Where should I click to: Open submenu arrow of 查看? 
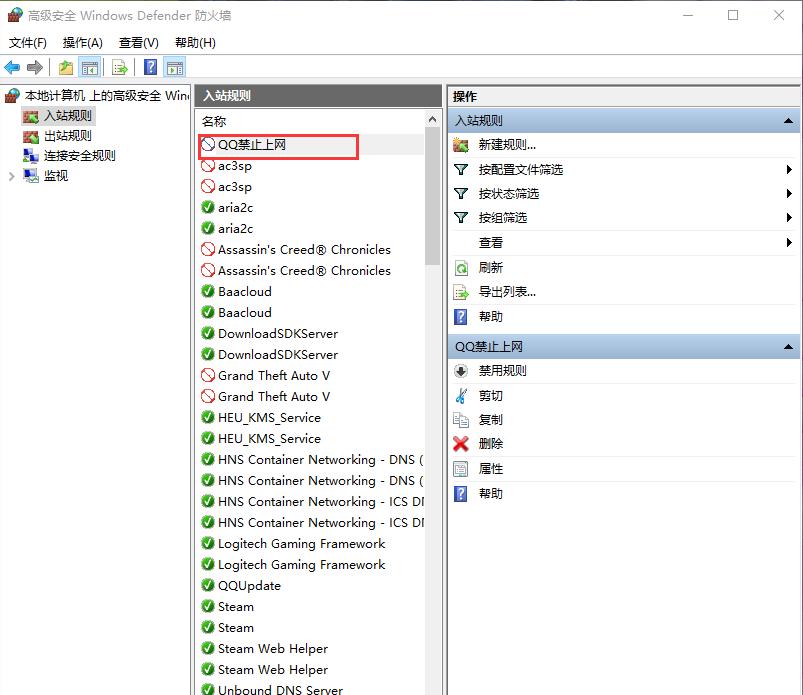click(x=789, y=242)
